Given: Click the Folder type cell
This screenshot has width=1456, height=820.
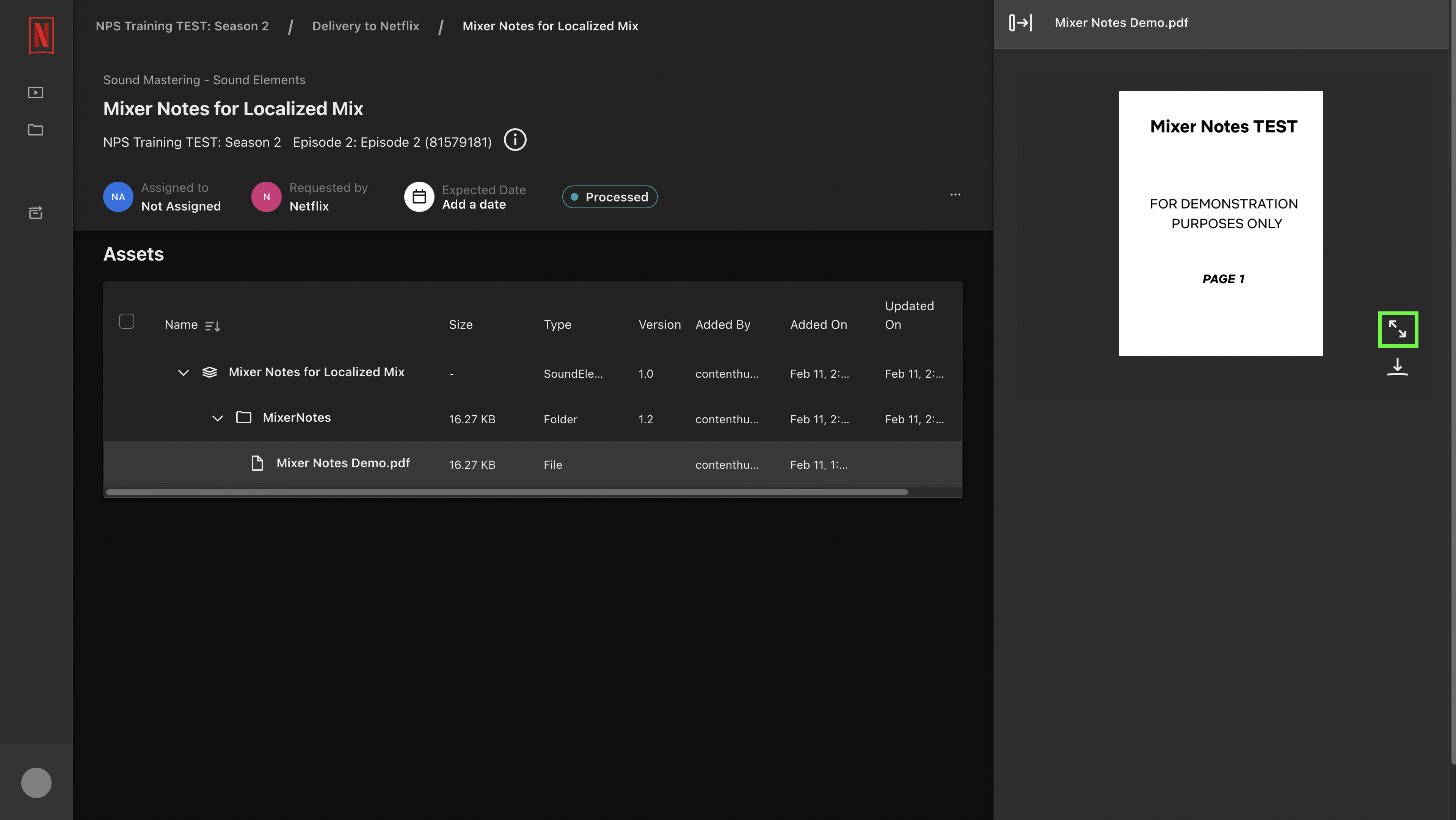Looking at the screenshot, I should (x=560, y=419).
